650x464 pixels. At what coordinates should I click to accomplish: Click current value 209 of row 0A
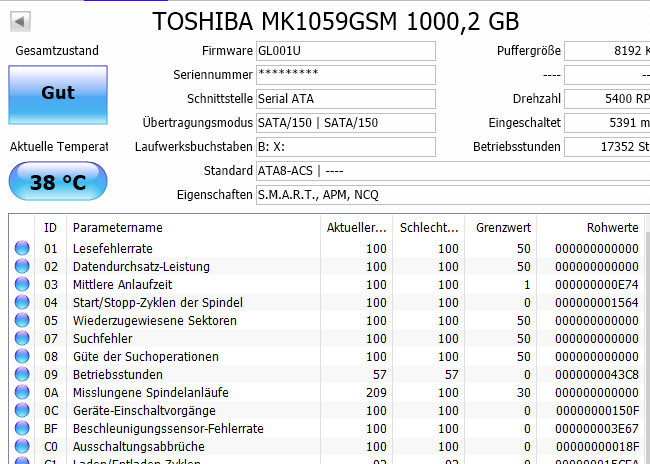click(x=376, y=392)
